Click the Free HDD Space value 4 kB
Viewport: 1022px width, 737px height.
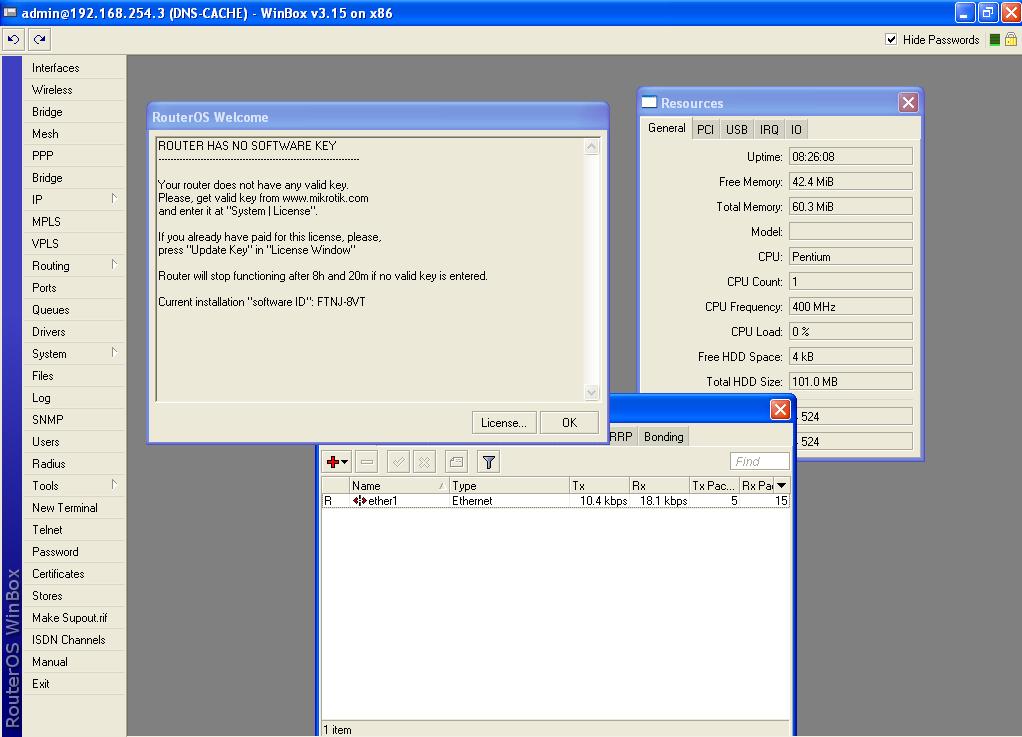pos(851,356)
